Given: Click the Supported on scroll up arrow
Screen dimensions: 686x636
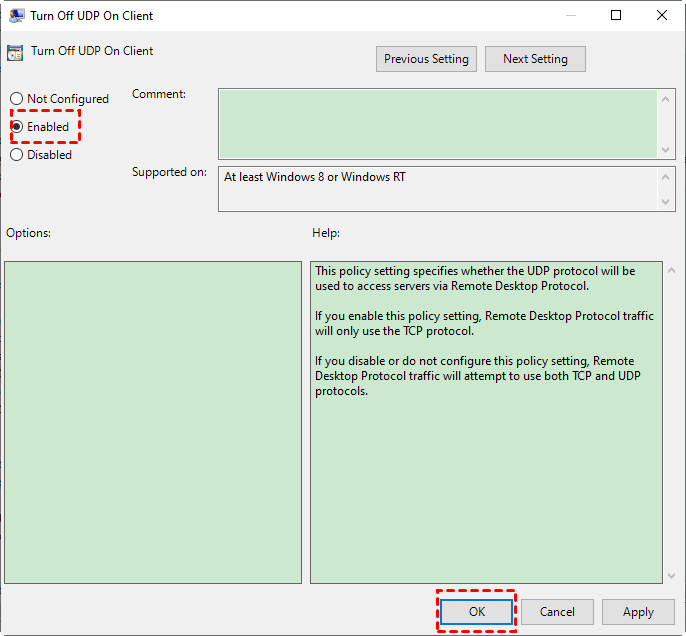Looking at the screenshot, I should (x=667, y=176).
